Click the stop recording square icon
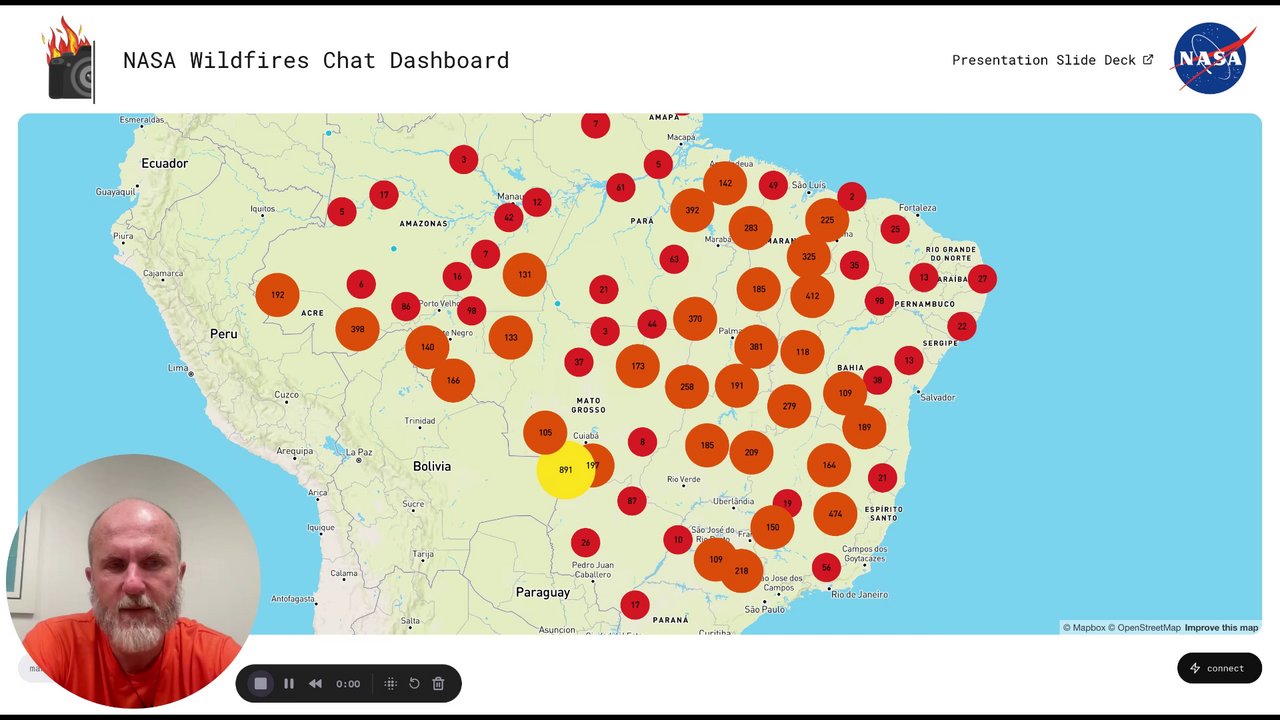Viewport: 1280px width, 720px height. click(260, 684)
